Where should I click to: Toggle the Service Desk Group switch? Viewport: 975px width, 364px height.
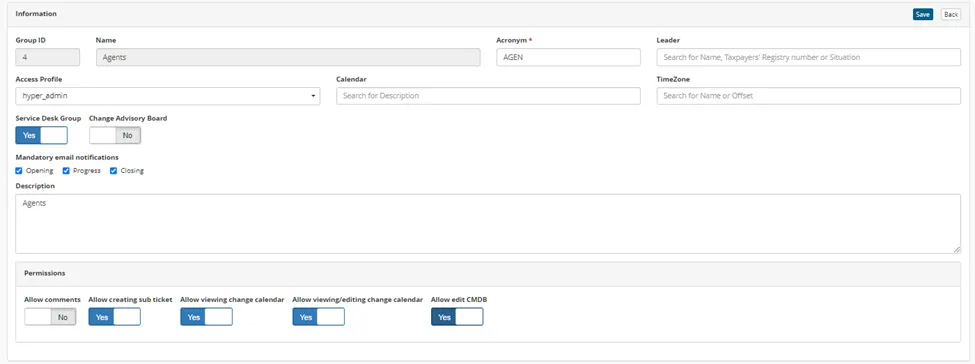click(x=42, y=135)
